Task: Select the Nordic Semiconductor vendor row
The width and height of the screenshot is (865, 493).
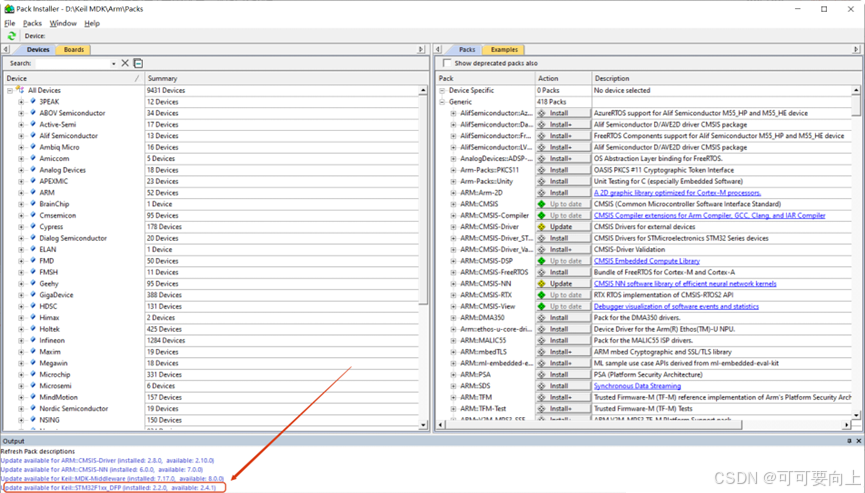Action: pos(73,409)
